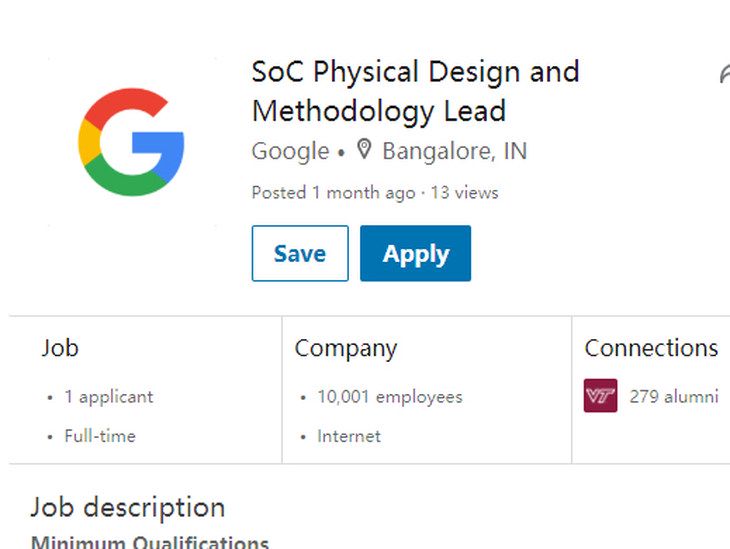The width and height of the screenshot is (730, 549).
Task: Click the Connections section heading
Action: coord(651,348)
